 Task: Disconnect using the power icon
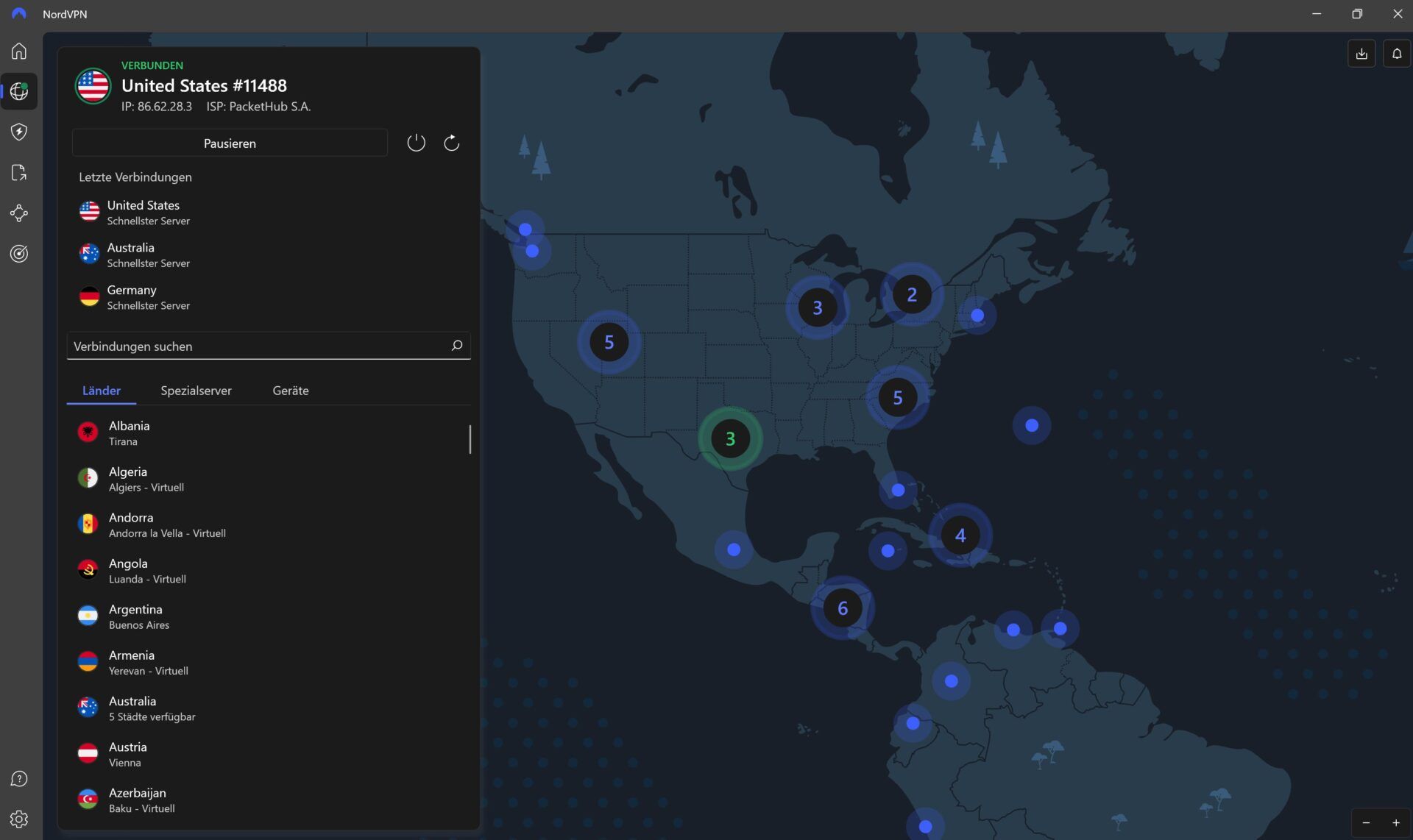416,143
